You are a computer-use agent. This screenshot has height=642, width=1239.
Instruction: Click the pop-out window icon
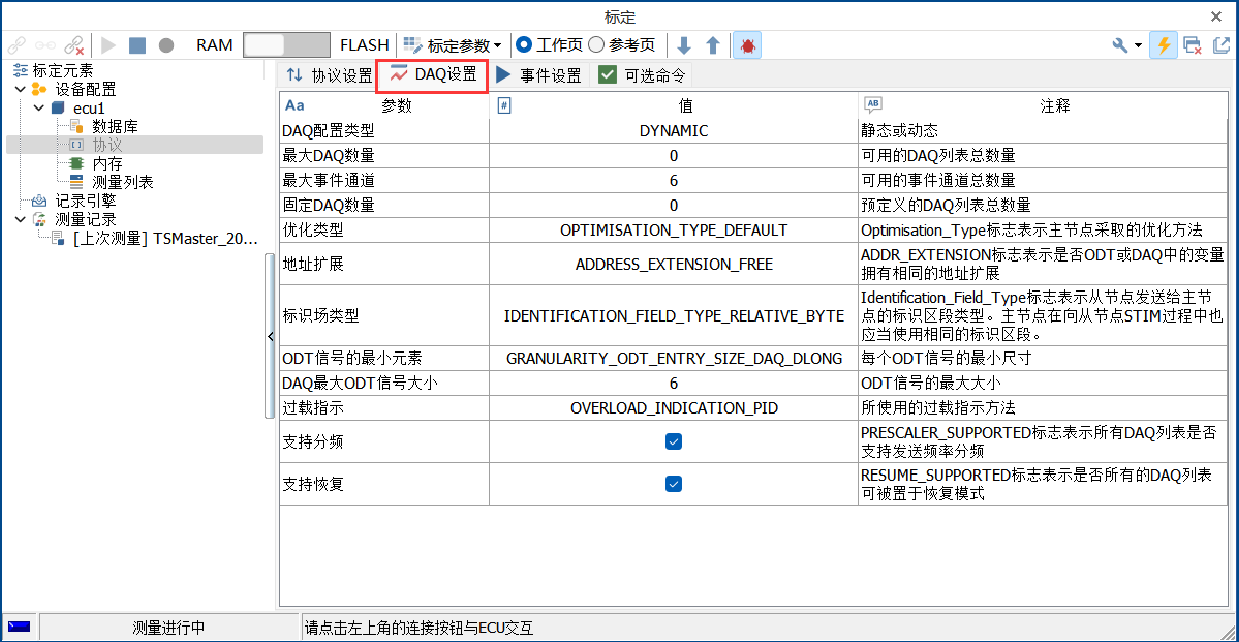pyautogui.click(x=1221, y=45)
